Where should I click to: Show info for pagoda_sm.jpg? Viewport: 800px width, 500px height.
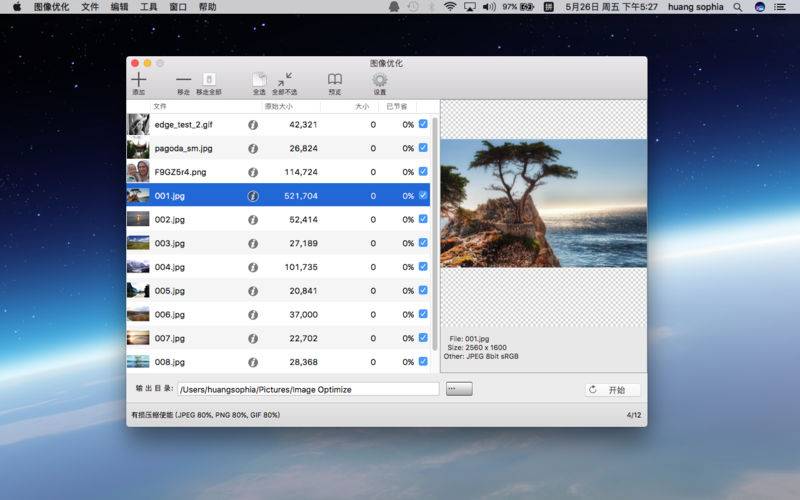[x=253, y=148]
